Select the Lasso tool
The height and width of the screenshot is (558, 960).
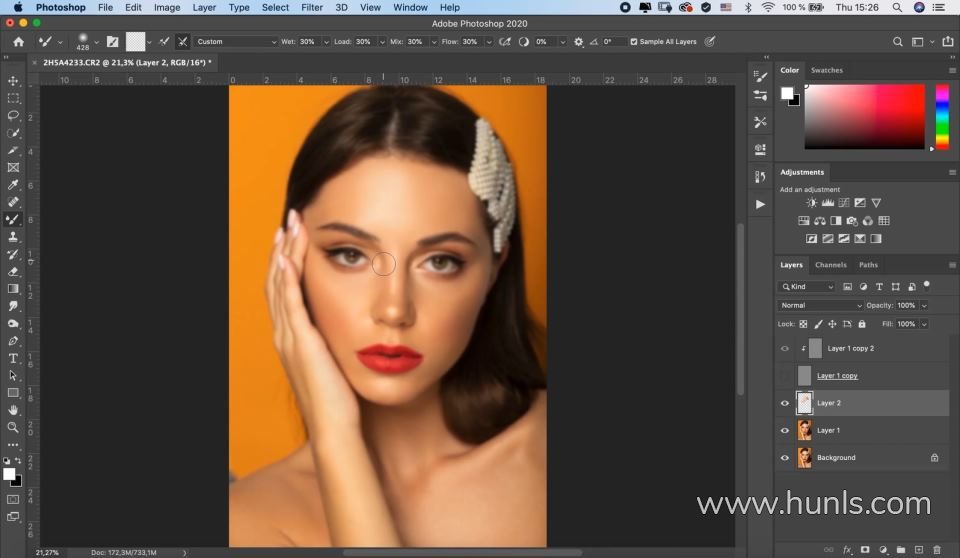(13, 116)
